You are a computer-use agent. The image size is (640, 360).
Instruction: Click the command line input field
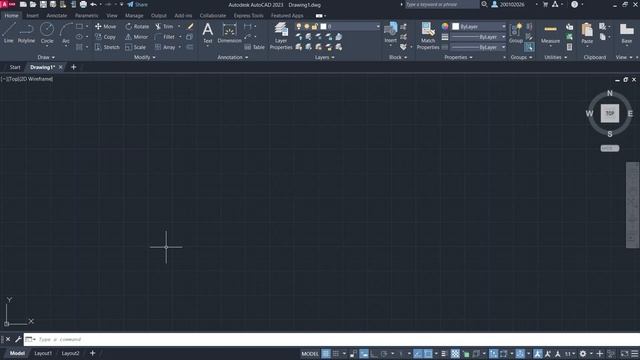331,339
